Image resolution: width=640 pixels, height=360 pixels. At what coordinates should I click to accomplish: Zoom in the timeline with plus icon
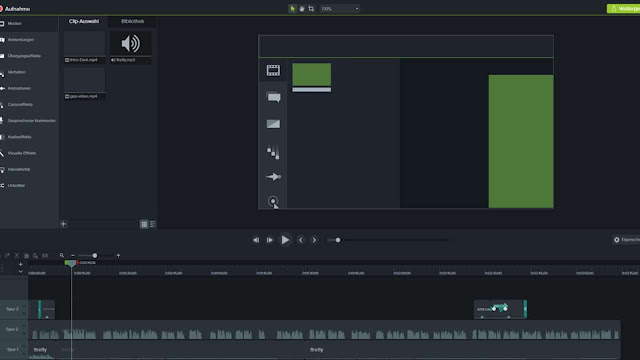[118, 256]
